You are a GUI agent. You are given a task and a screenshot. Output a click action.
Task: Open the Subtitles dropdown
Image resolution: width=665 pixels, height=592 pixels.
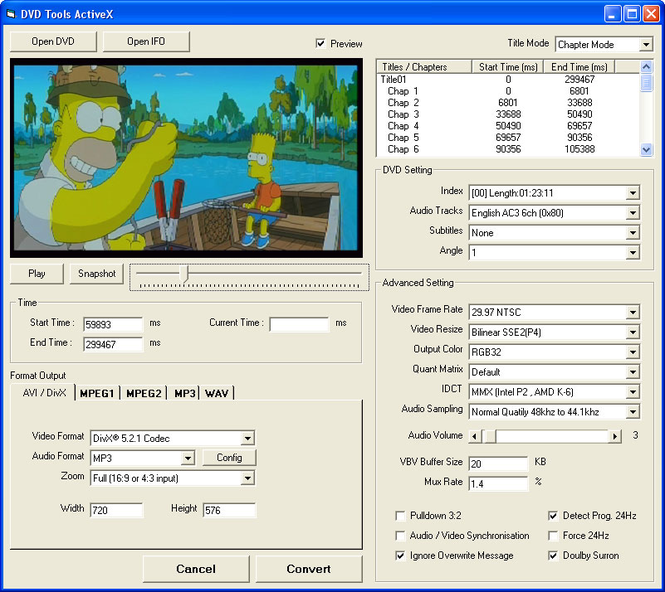554,233
